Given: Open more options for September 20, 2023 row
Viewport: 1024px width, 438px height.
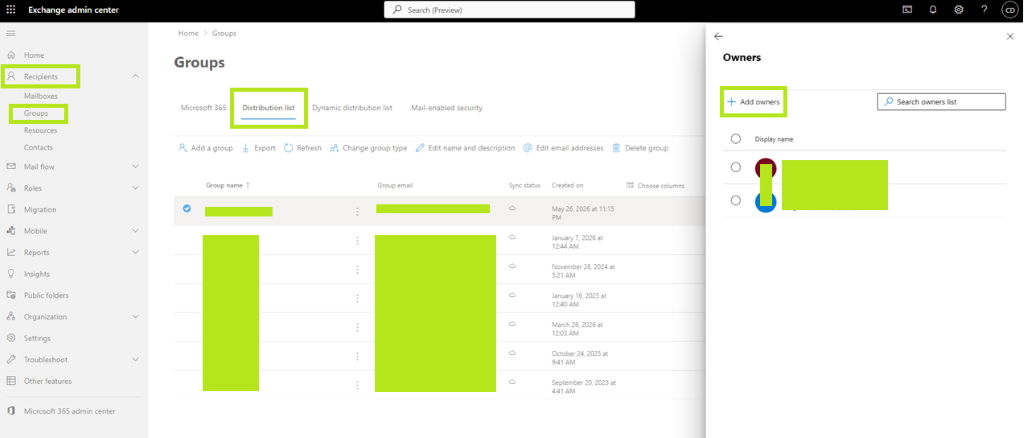Looking at the screenshot, I should pyautogui.click(x=357, y=385).
